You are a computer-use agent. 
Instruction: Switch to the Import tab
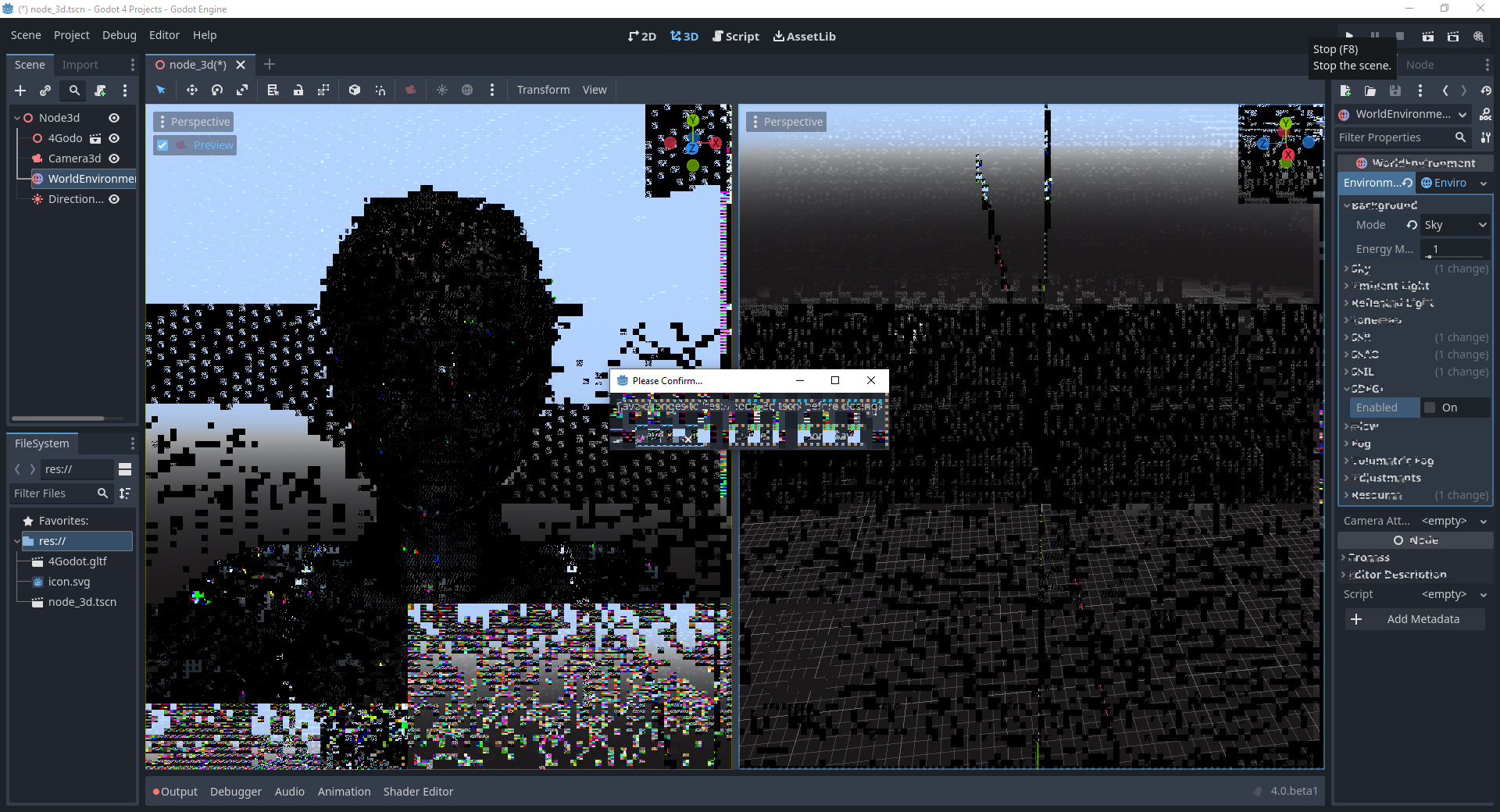pyautogui.click(x=80, y=65)
